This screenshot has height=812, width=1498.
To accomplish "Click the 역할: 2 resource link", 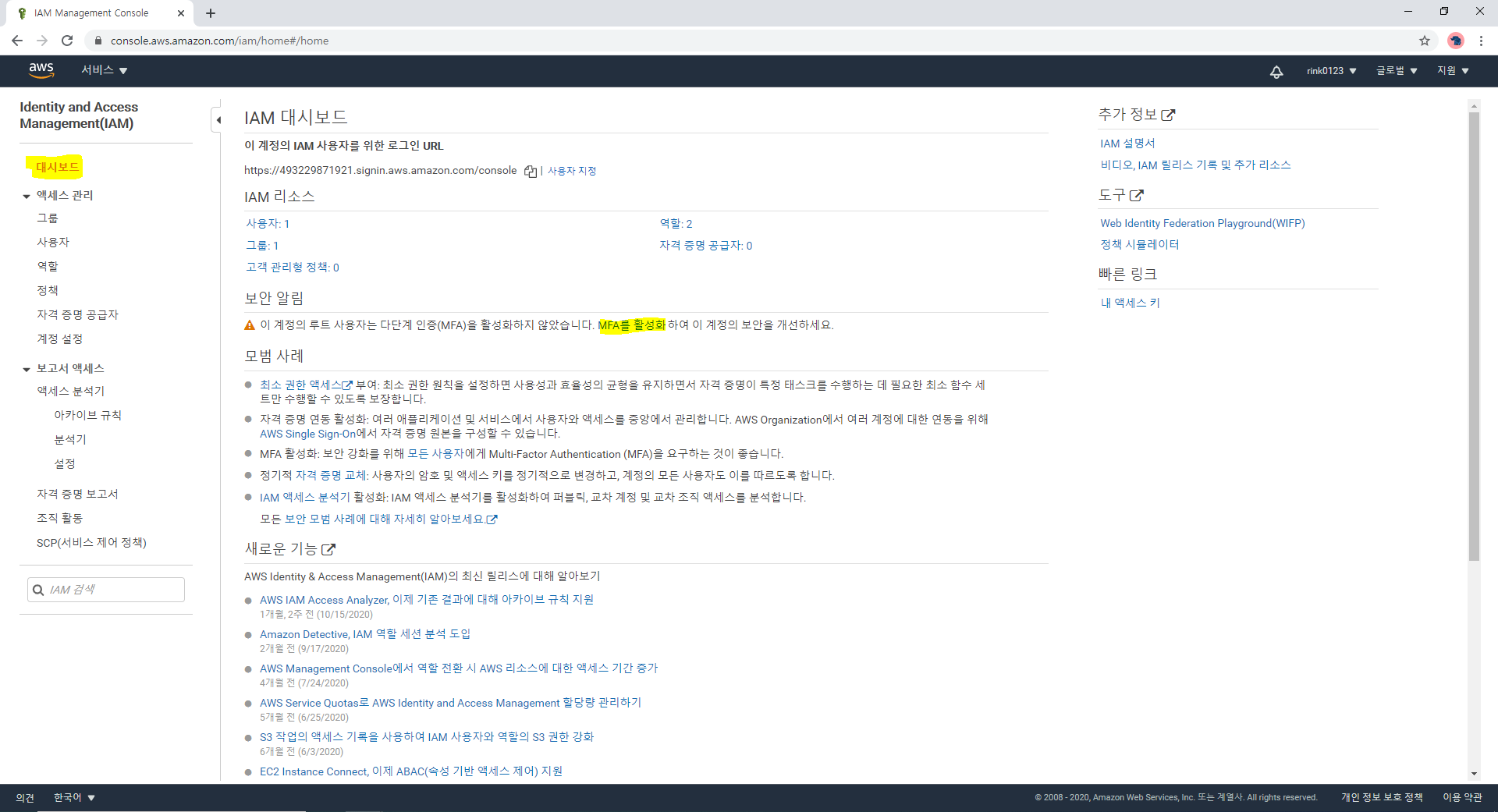I will [x=676, y=224].
